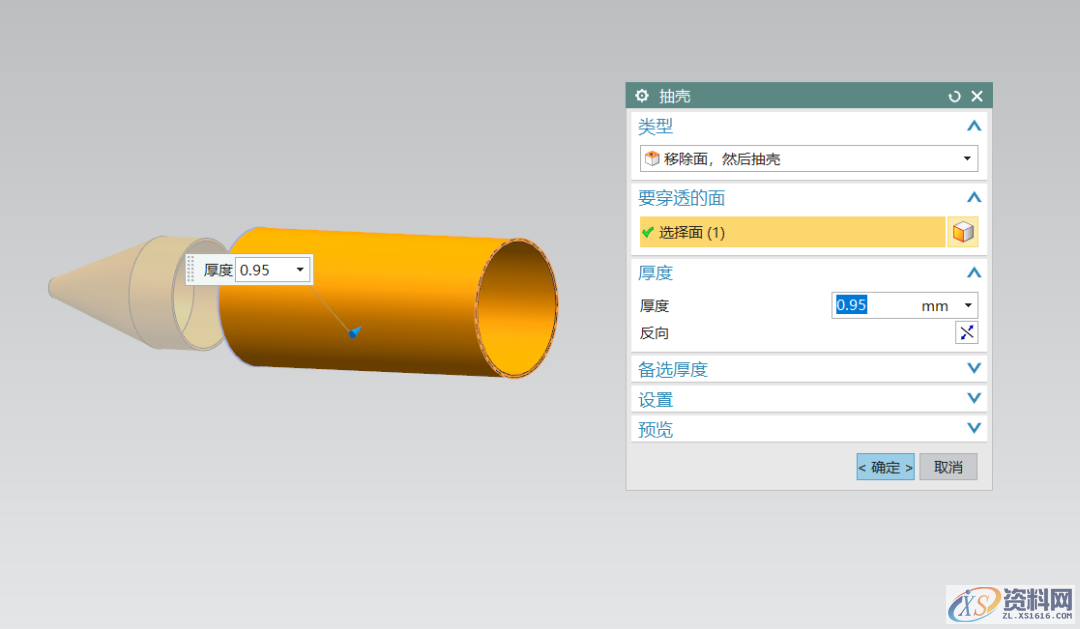The width and height of the screenshot is (1080, 629).
Task: Click the reset icon on the 抽壳 dialog
Action: tap(953, 95)
